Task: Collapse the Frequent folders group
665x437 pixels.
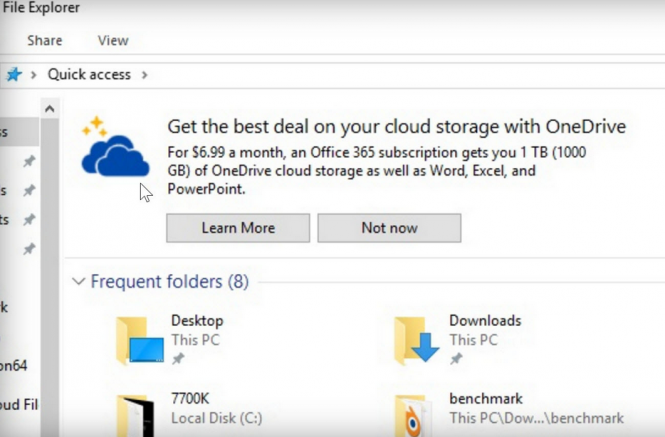Action: [x=78, y=282]
